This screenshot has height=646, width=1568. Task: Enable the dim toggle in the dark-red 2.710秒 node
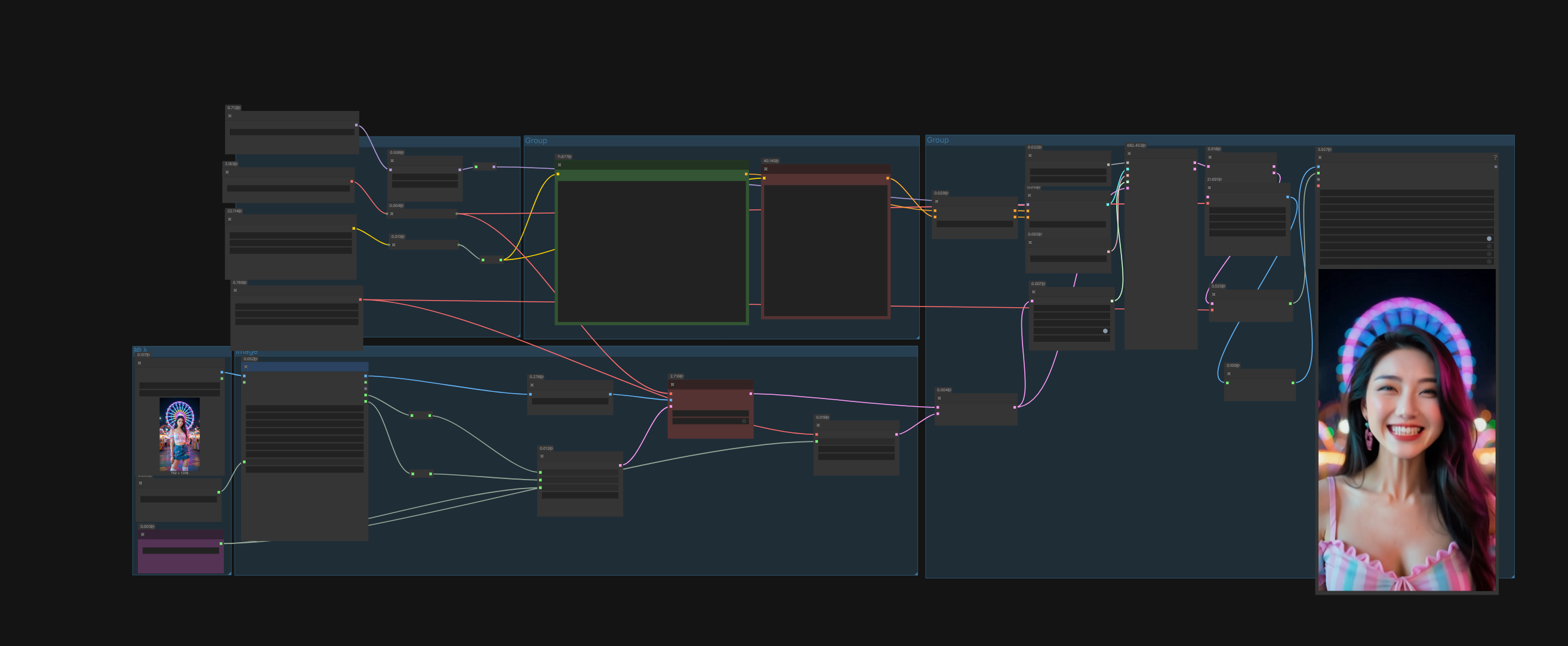(744, 421)
